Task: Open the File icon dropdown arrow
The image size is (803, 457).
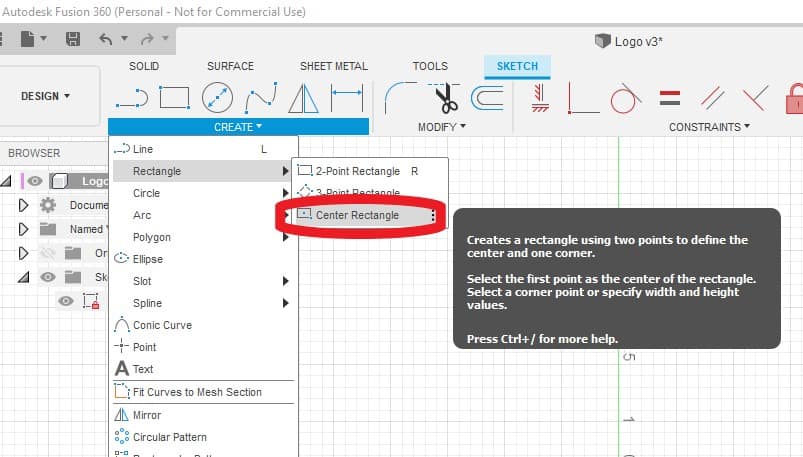Action: pos(44,38)
